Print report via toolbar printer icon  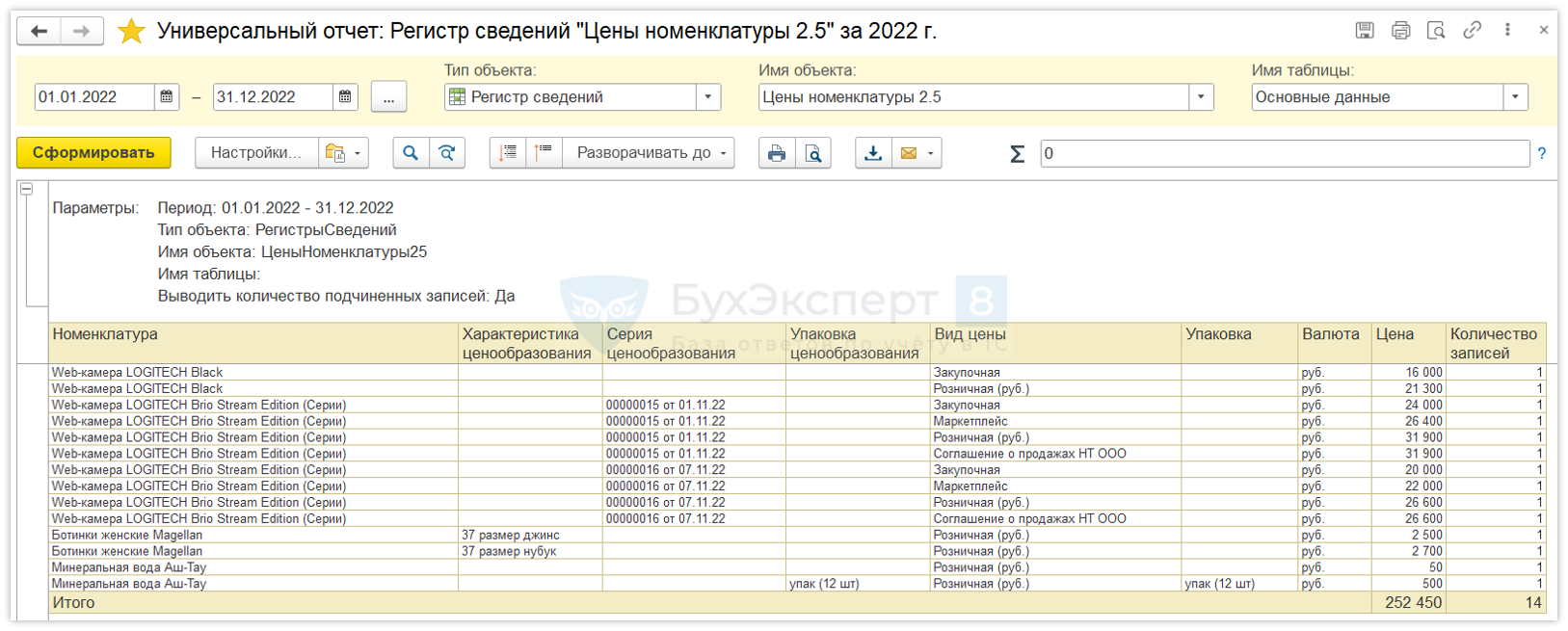tap(777, 153)
